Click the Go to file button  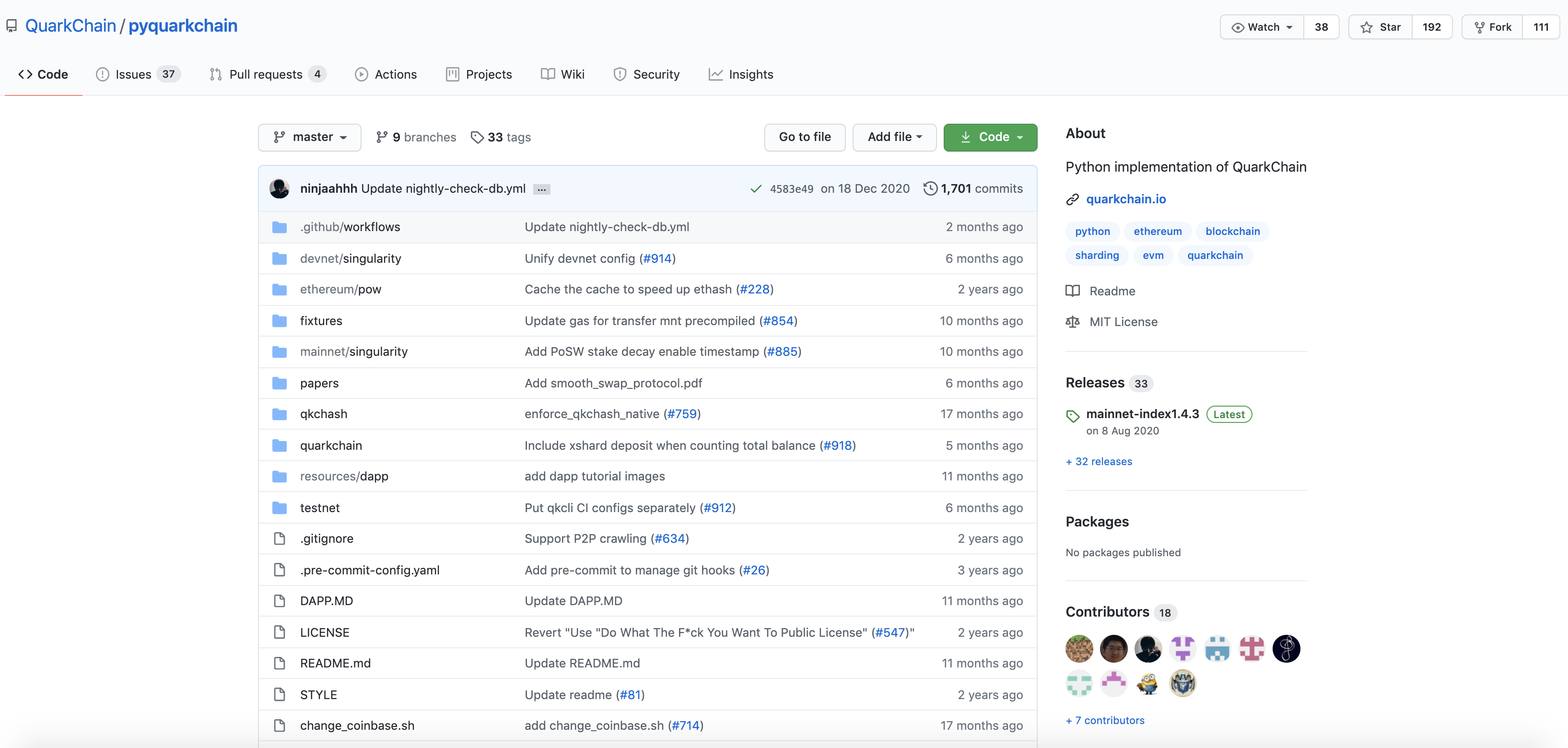click(805, 138)
